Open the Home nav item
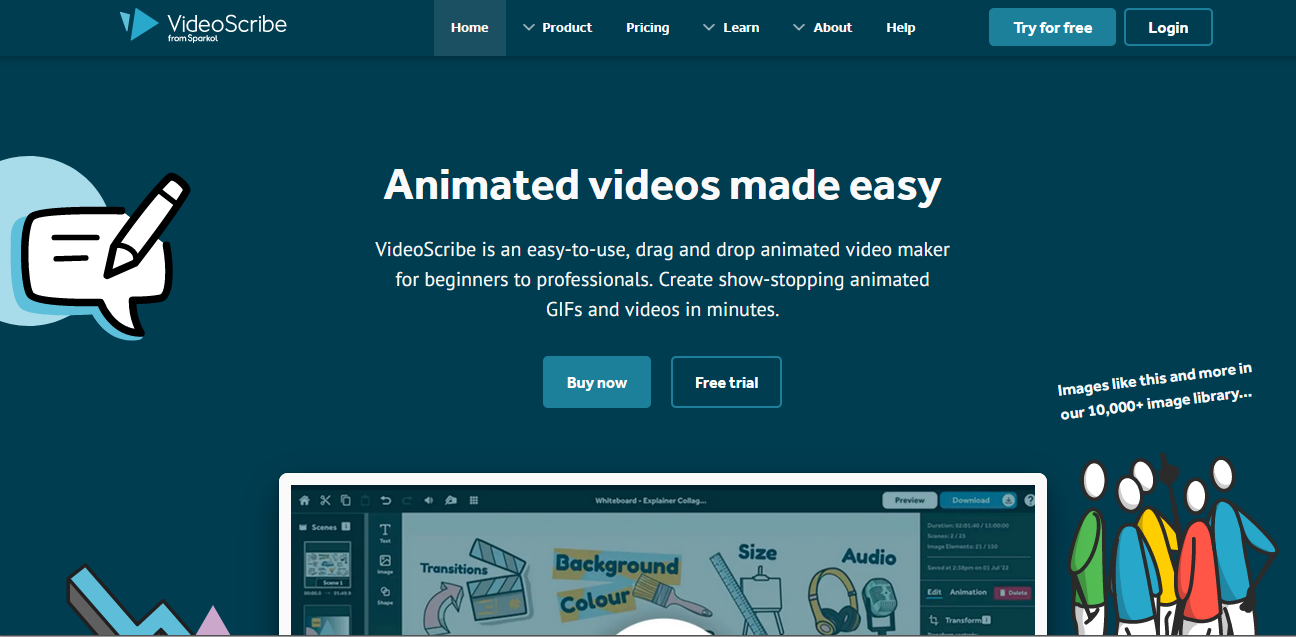The image size is (1296, 637). coord(470,28)
